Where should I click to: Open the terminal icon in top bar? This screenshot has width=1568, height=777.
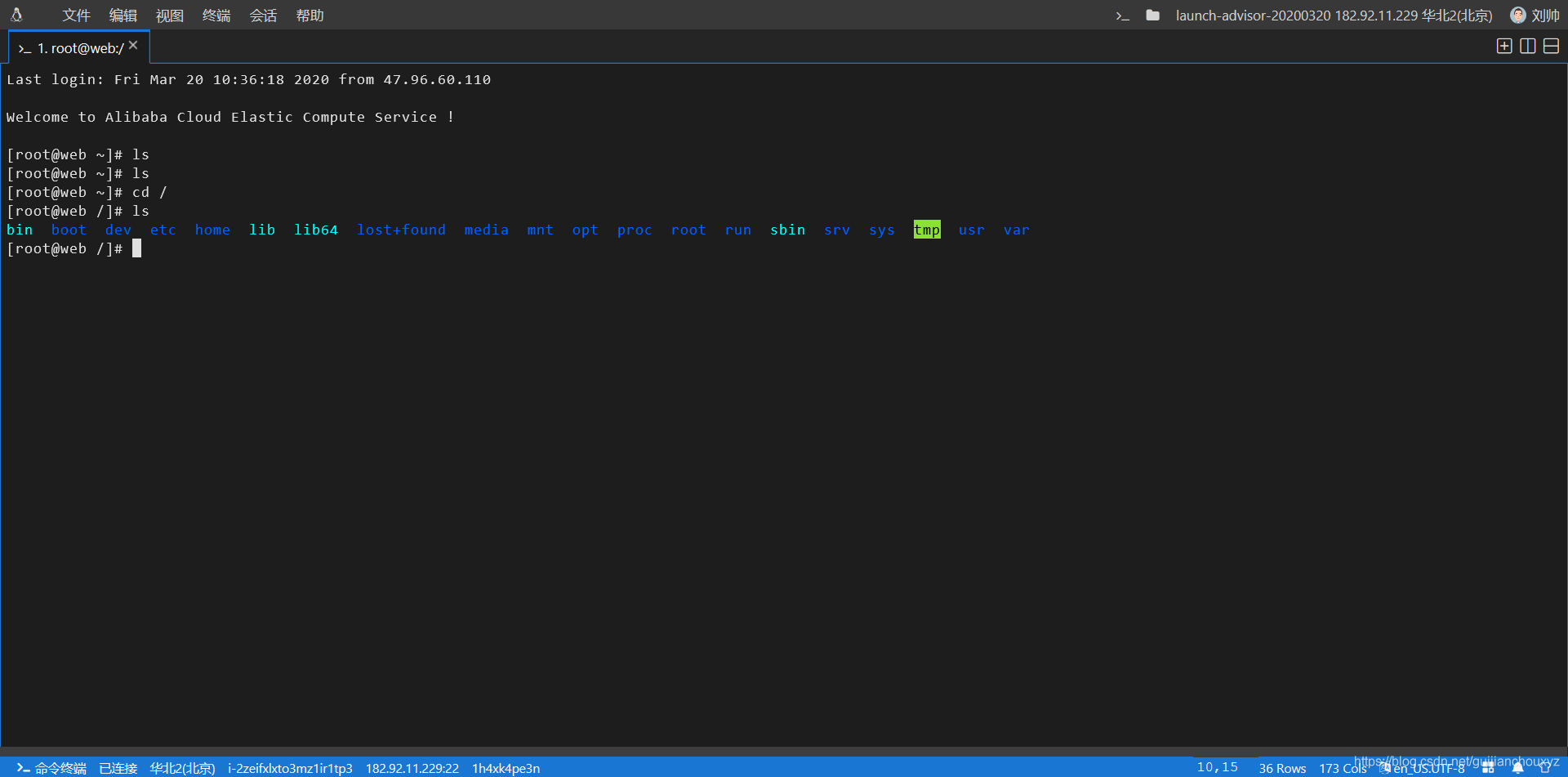(1123, 16)
